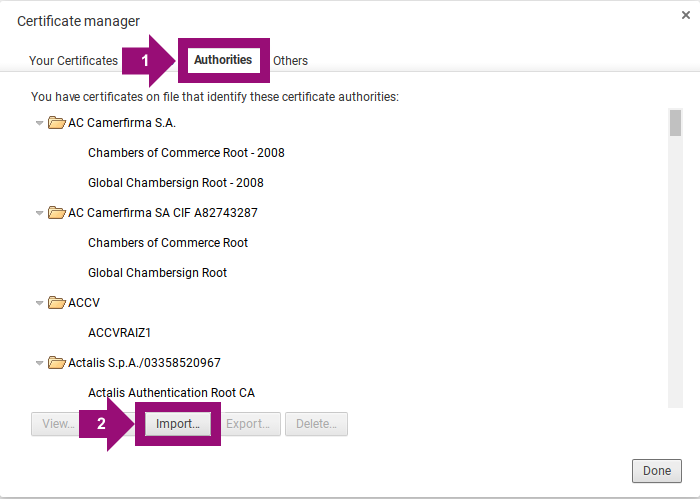Switch to the Authorities tab
The image size is (700, 499).
point(223,60)
